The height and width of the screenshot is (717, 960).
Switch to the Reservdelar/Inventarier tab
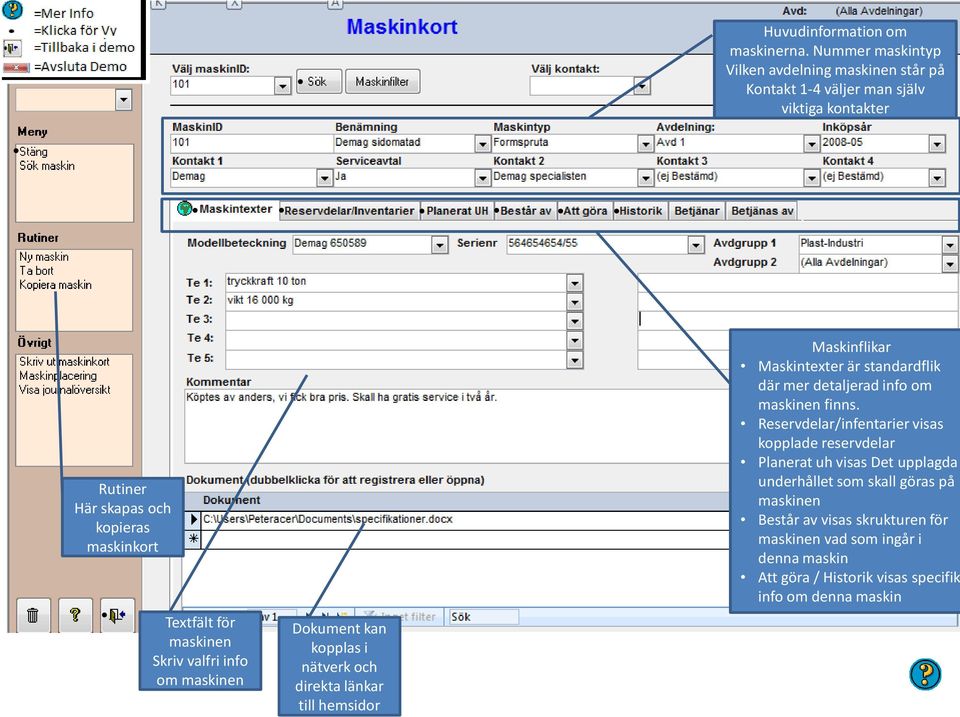point(349,211)
